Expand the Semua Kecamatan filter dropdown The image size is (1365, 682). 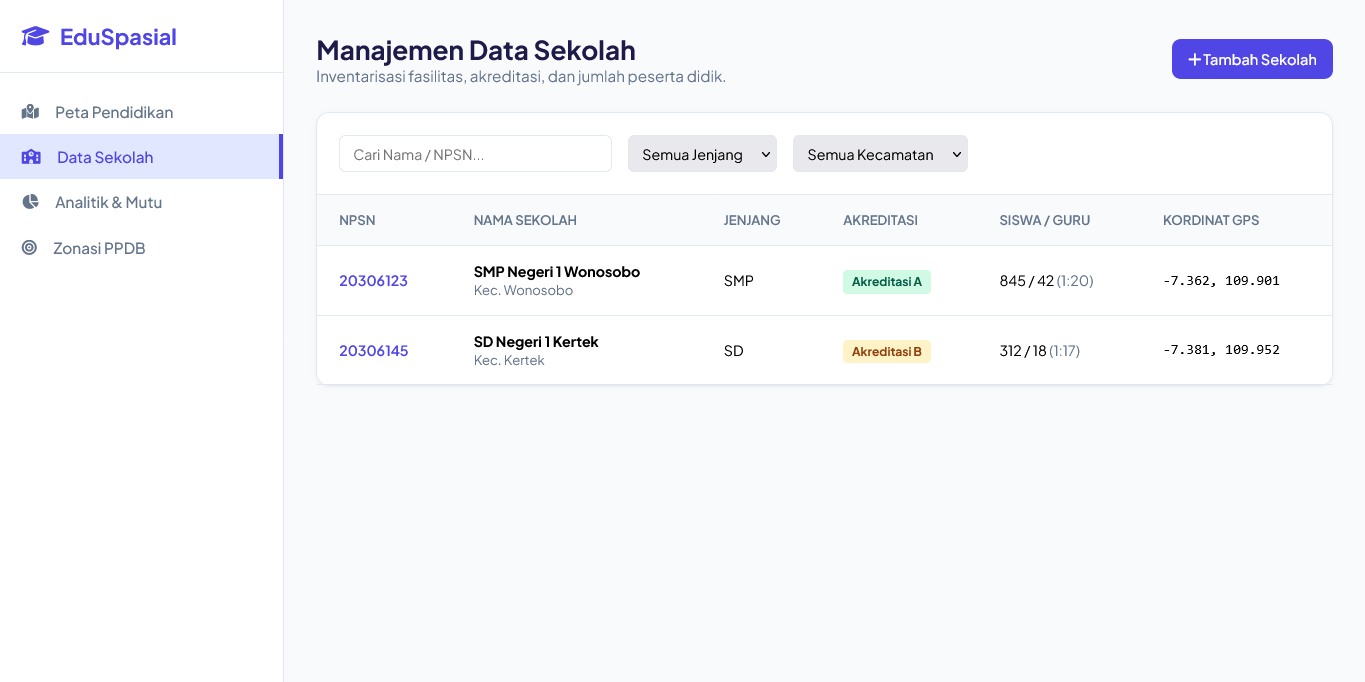[880, 154]
